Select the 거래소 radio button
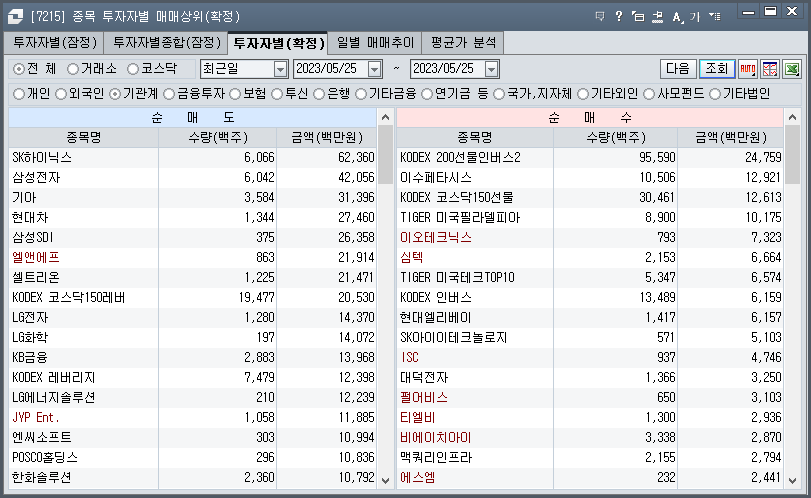 pyautogui.click(x=73, y=69)
